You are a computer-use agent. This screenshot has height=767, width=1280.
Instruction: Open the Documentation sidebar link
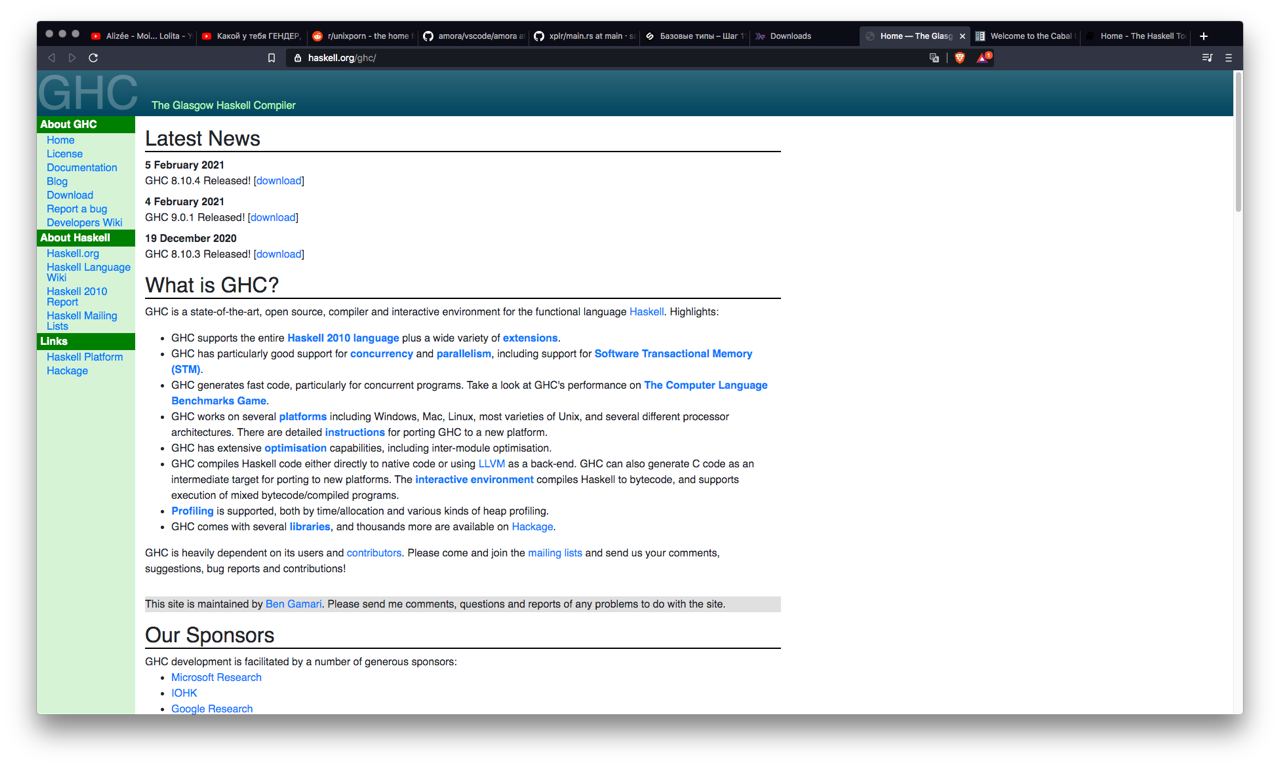(81, 168)
